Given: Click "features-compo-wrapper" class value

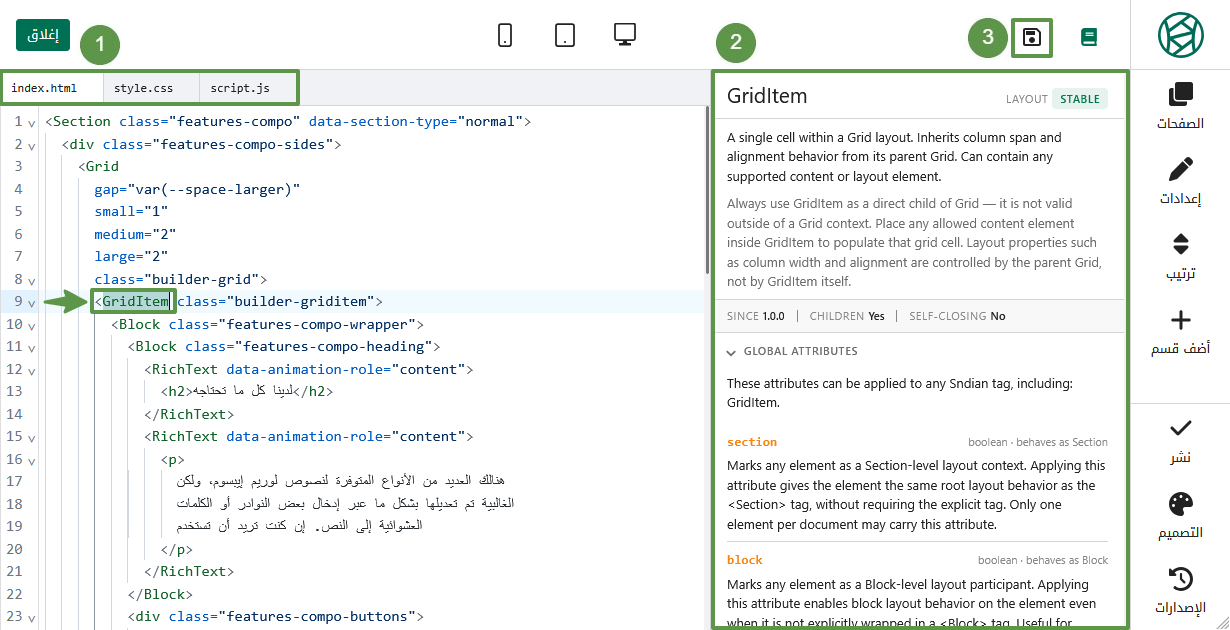Looking at the screenshot, I should point(317,324).
